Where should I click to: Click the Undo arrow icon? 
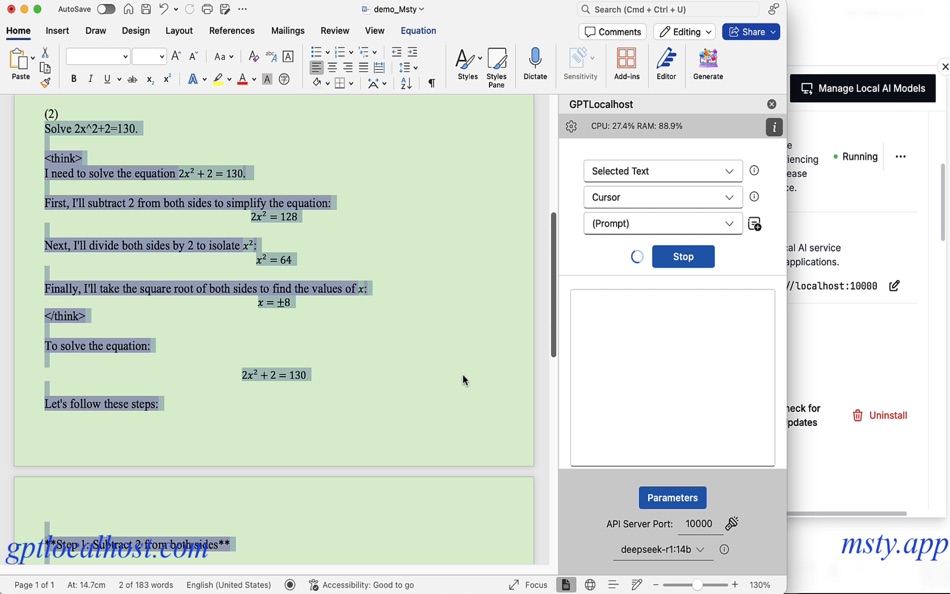(164, 9)
